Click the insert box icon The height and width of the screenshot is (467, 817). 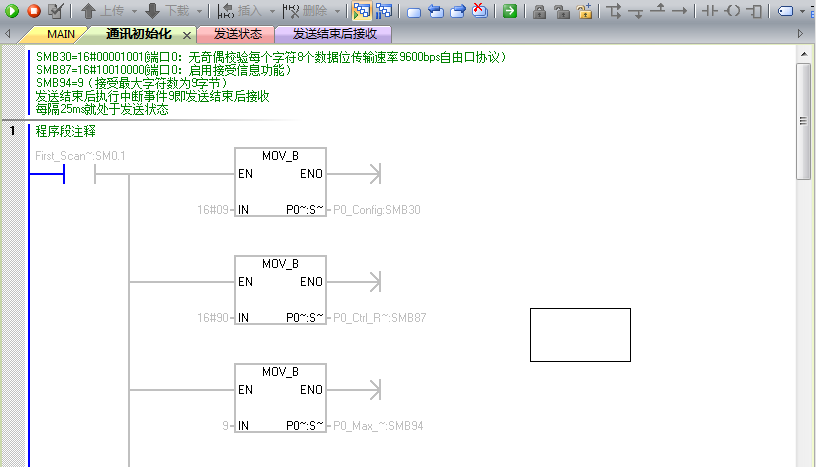pyautogui.click(x=754, y=10)
